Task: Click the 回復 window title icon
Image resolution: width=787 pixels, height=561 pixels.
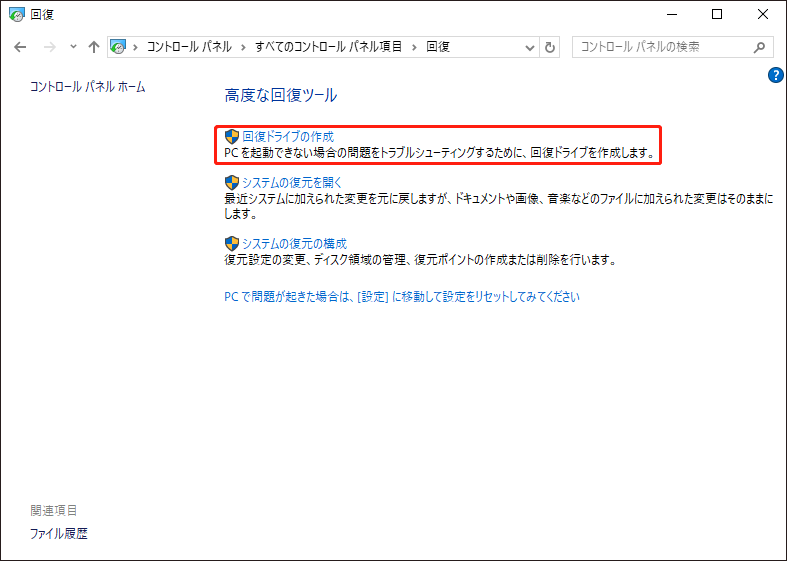Action: (x=17, y=15)
